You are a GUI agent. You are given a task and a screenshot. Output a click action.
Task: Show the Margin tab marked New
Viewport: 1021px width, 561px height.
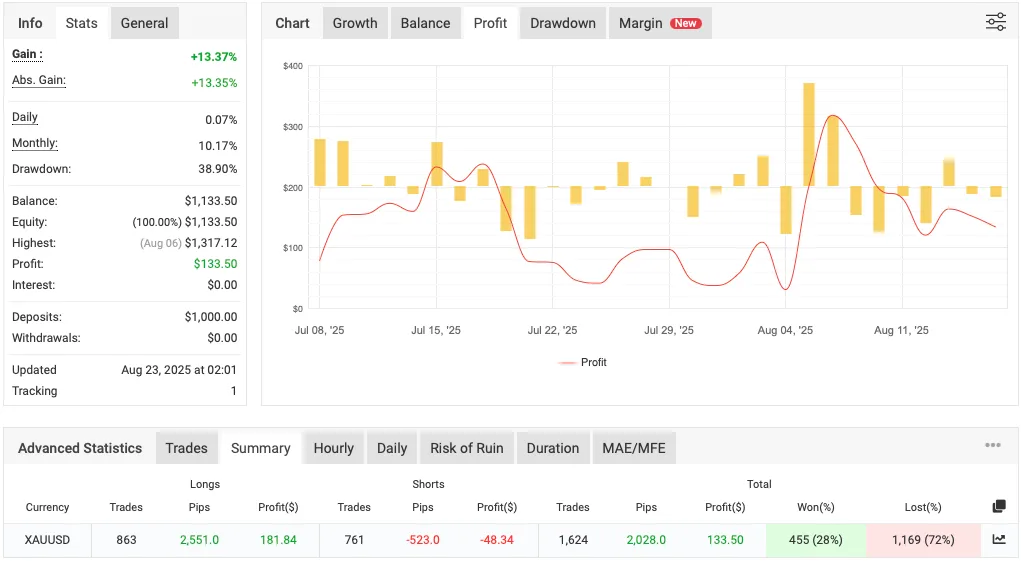click(659, 23)
